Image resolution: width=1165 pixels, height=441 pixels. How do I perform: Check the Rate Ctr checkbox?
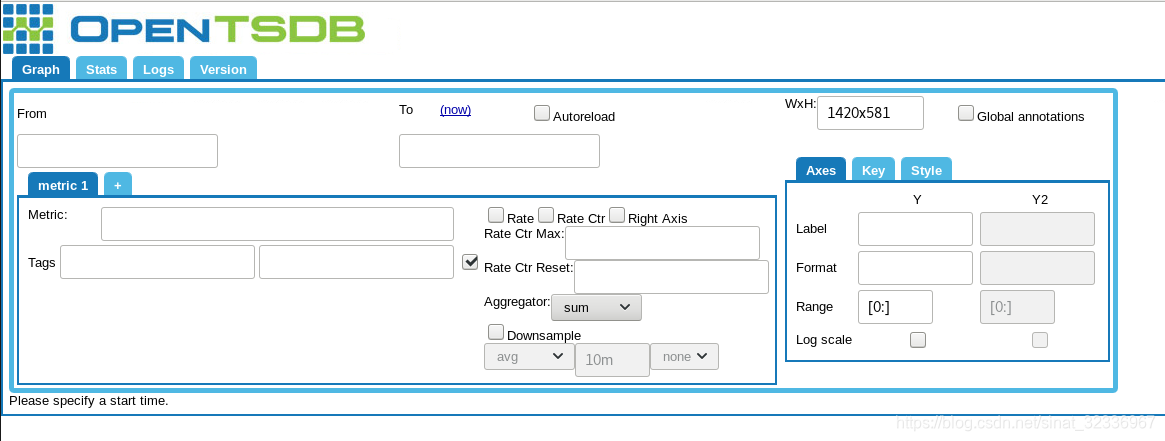pos(546,215)
